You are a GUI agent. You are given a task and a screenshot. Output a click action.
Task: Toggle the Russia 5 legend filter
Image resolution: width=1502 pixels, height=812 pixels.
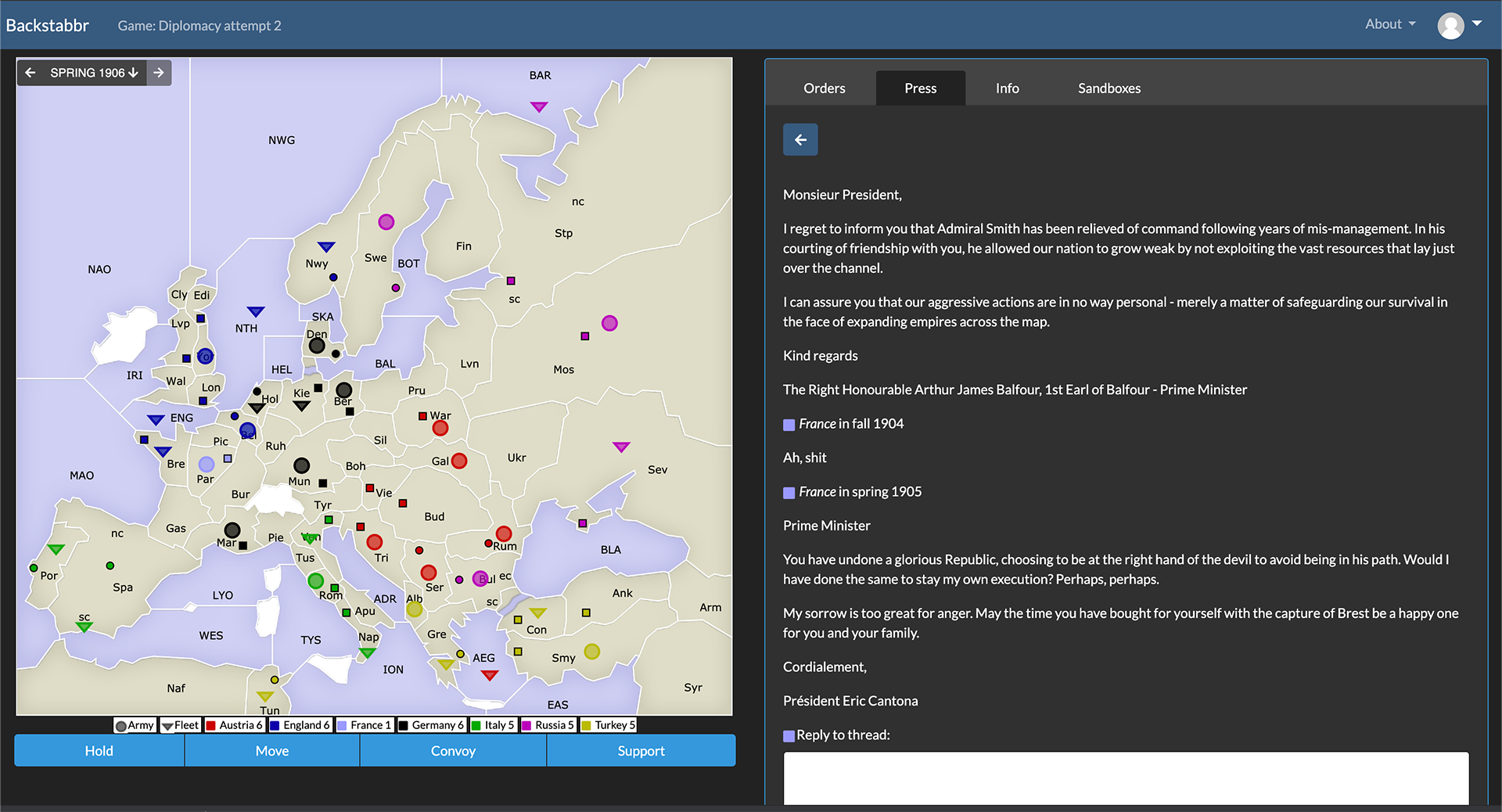click(548, 725)
